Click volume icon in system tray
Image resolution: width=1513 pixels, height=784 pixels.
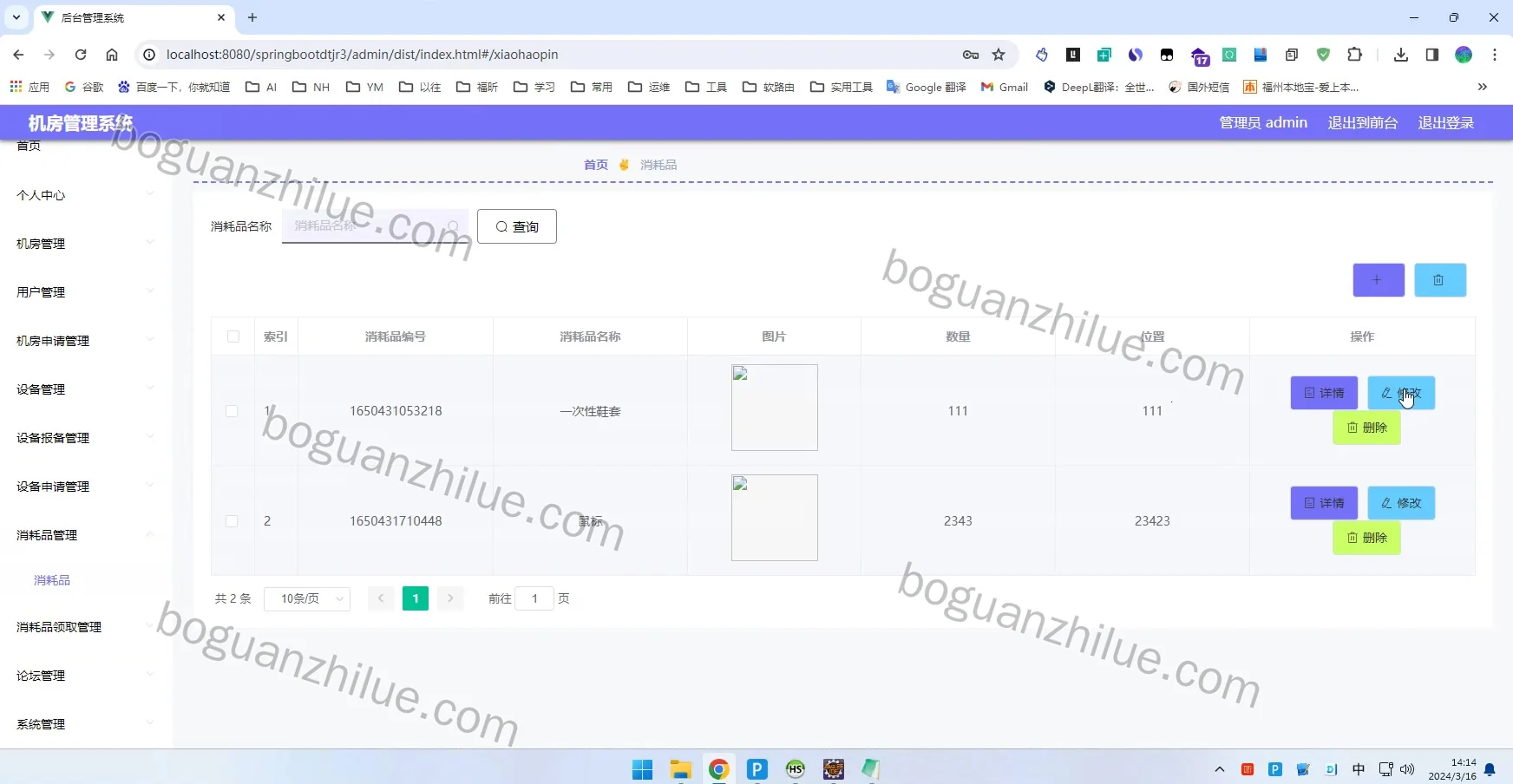(x=1407, y=769)
